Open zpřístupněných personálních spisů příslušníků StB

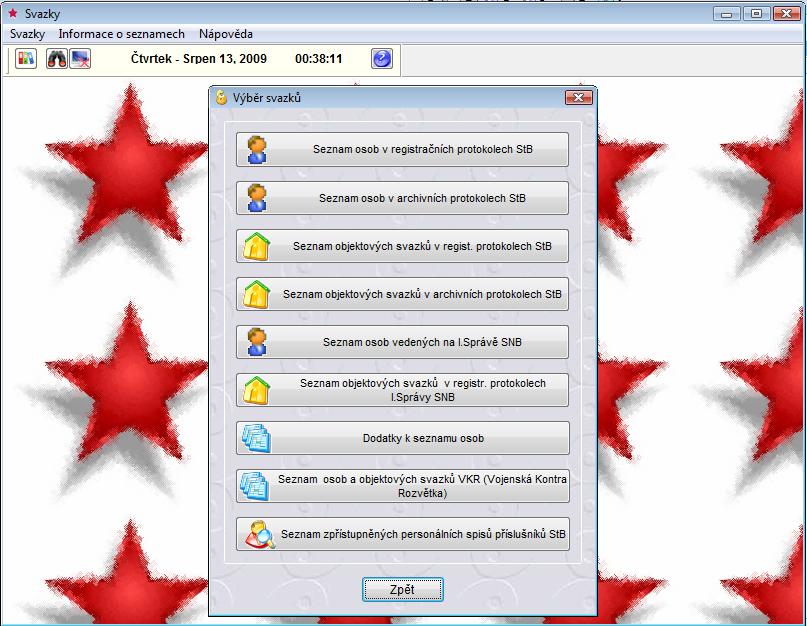click(x=403, y=534)
